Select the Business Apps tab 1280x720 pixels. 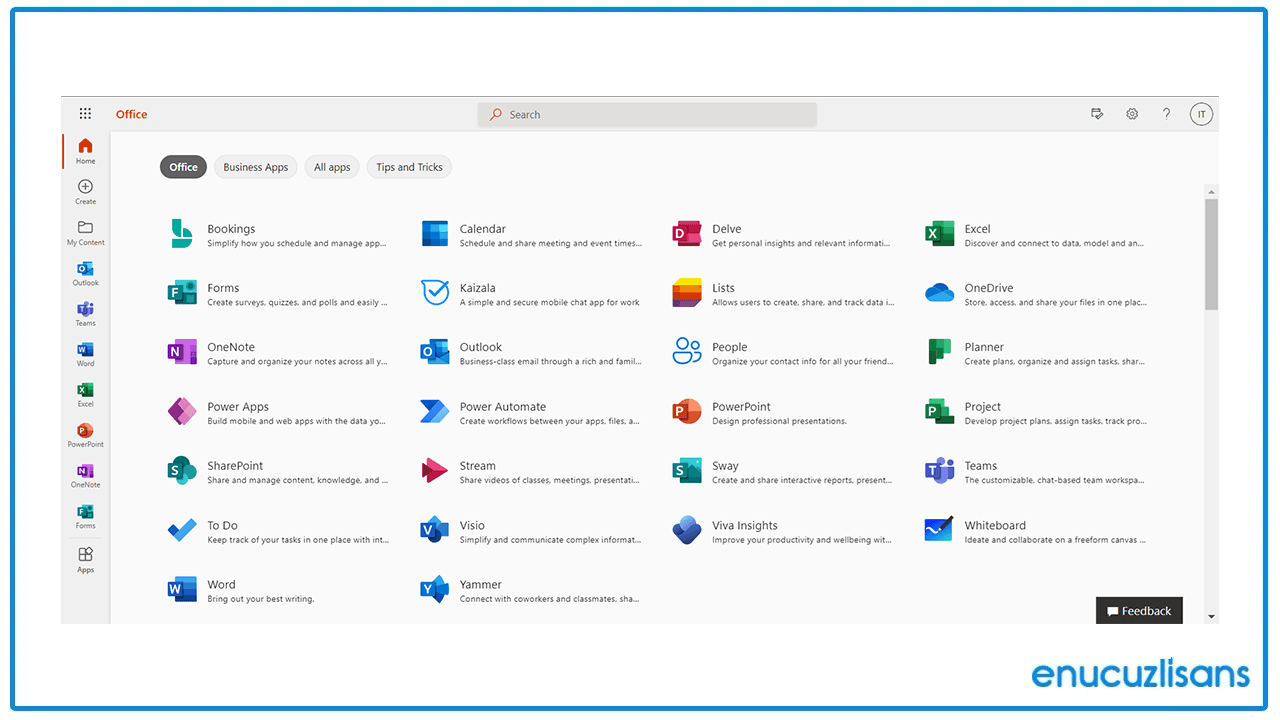[256, 167]
